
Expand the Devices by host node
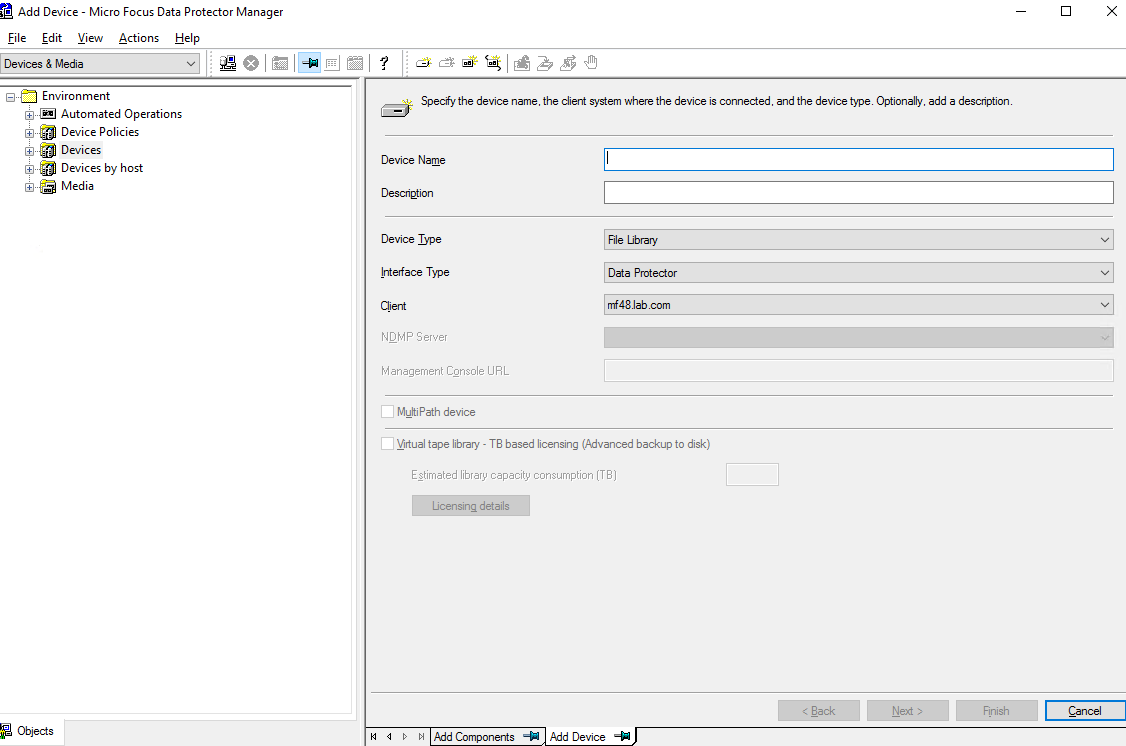point(29,169)
